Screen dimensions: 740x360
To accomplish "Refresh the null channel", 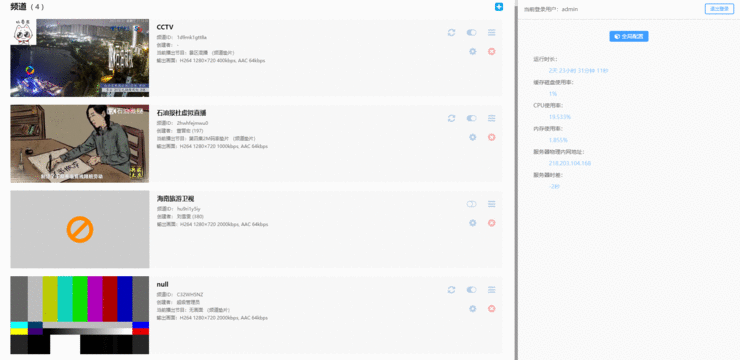I will coord(451,290).
